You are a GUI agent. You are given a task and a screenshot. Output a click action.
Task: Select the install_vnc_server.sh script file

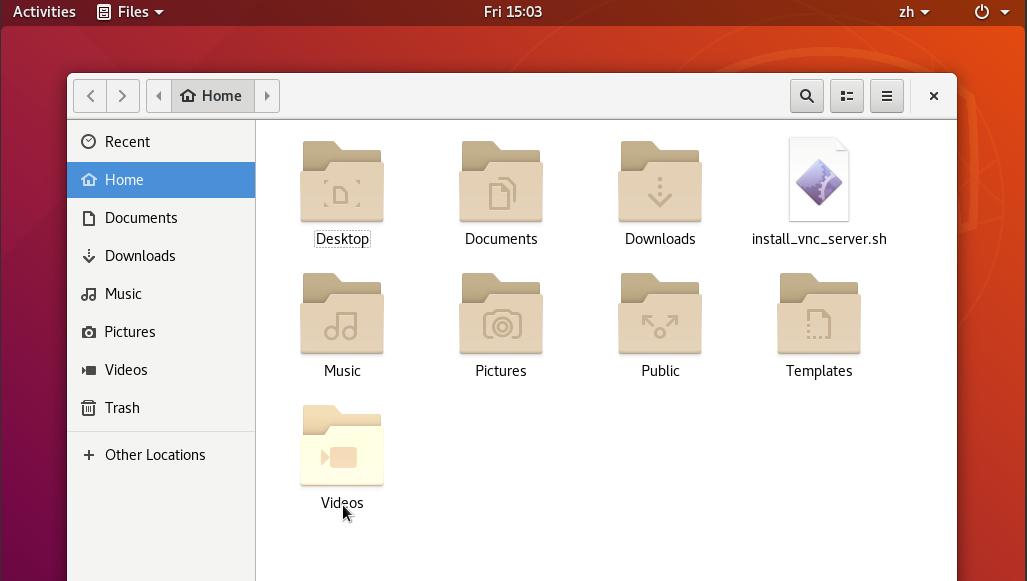[819, 181]
